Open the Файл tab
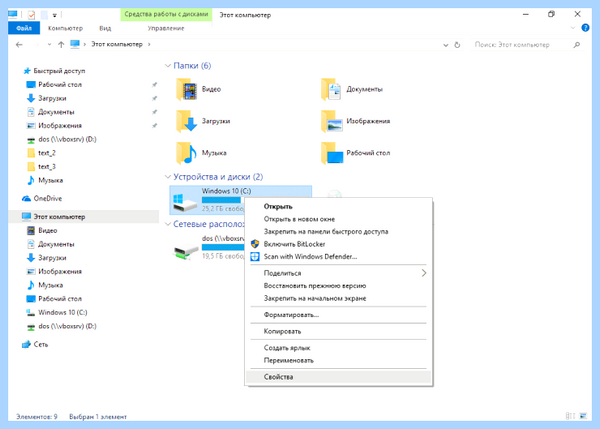This screenshot has height=429, width=600. (24, 28)
